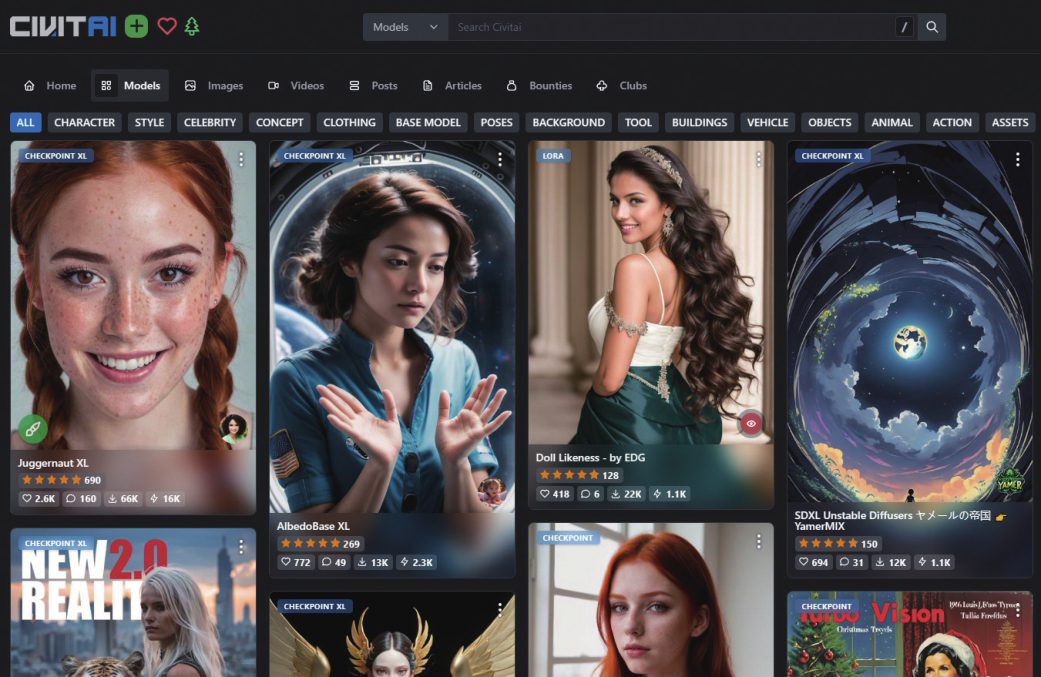Filter by CONCEPT category

click(280, 122)
